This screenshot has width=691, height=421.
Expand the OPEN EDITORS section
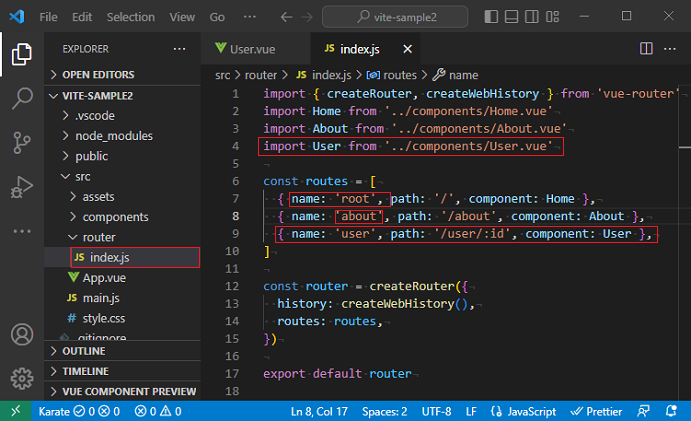click(x=123, y=75)
